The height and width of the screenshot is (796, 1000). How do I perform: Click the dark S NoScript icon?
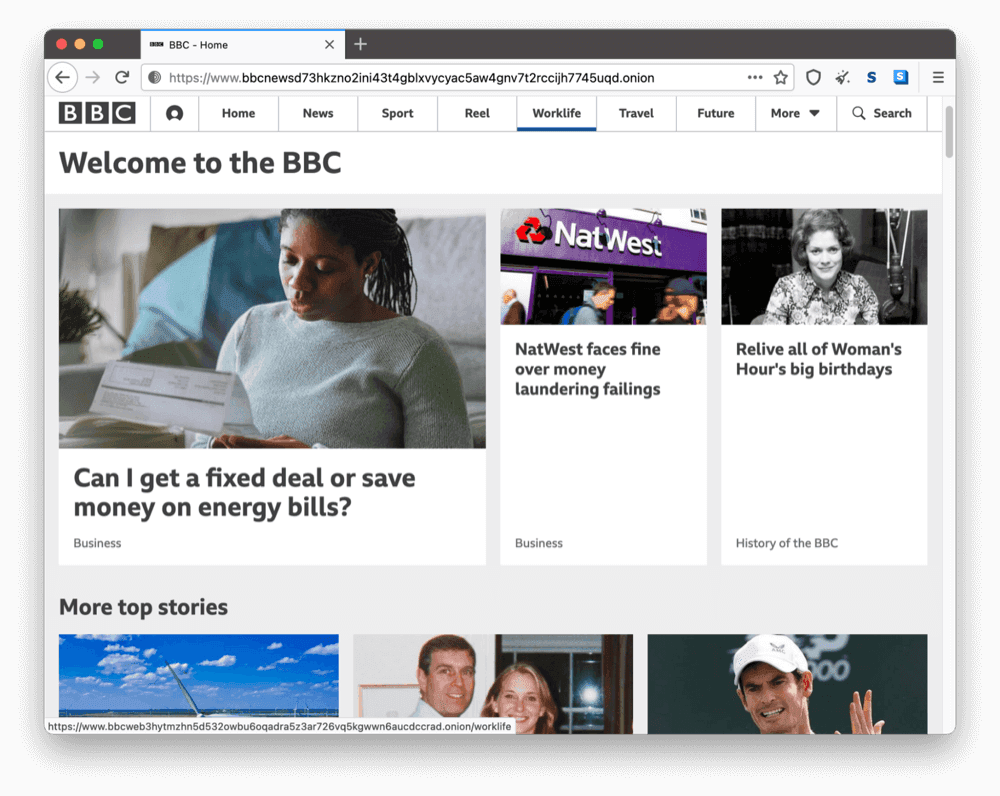click(x=872, y=77)
